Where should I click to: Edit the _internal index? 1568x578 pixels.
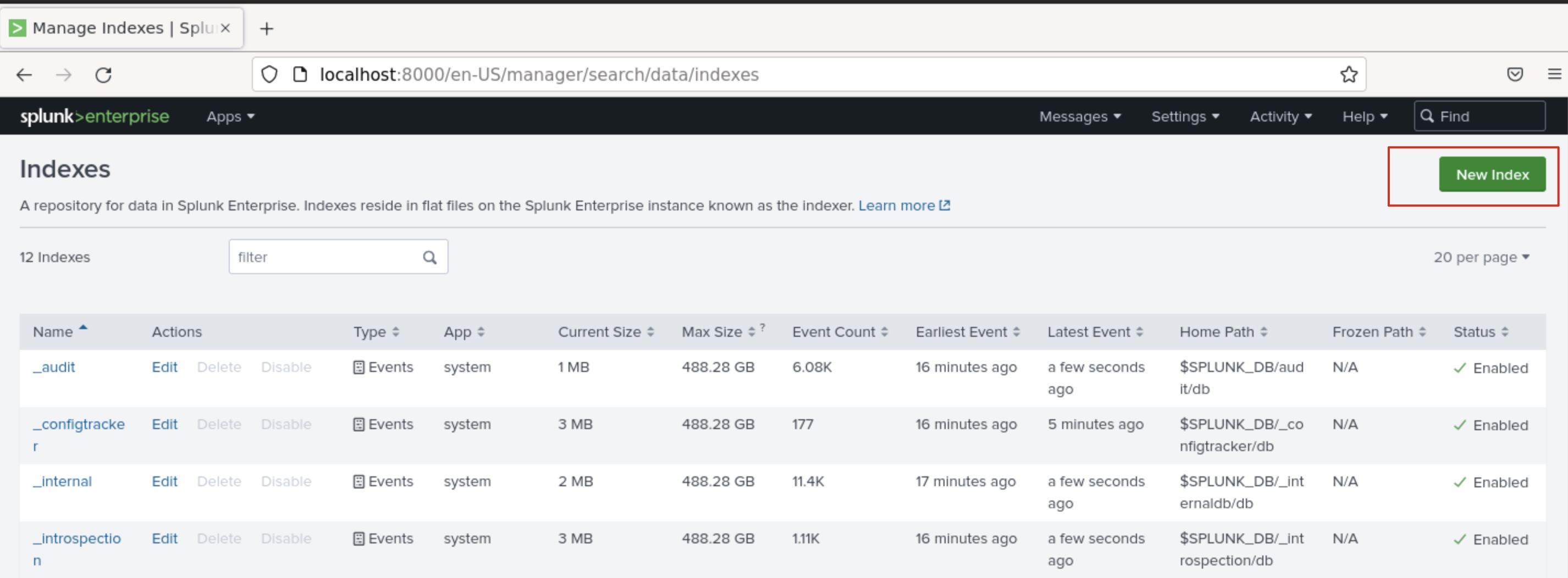(x=164, y=482)
